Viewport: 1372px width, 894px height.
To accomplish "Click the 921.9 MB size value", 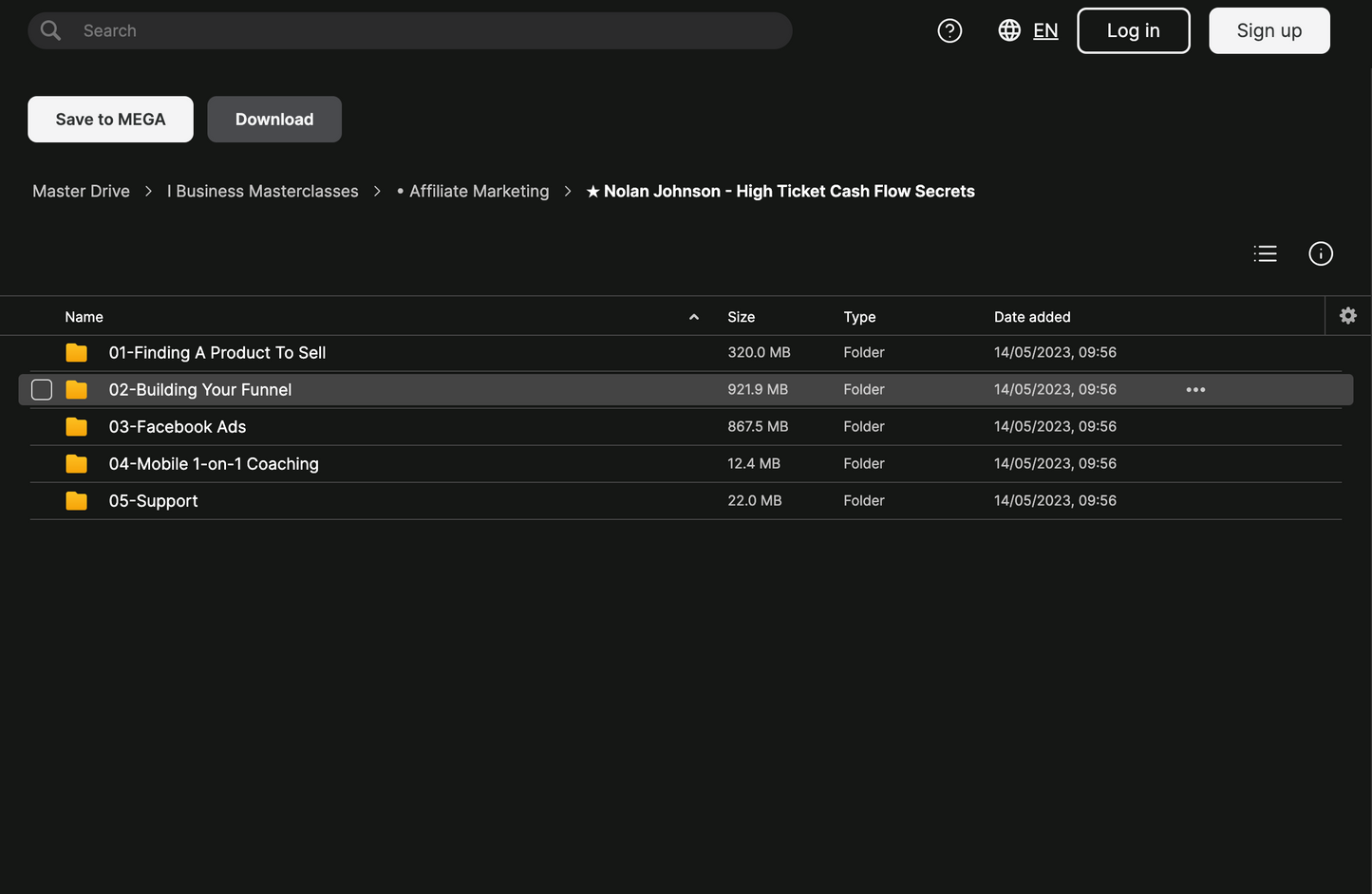I will 758,389.
